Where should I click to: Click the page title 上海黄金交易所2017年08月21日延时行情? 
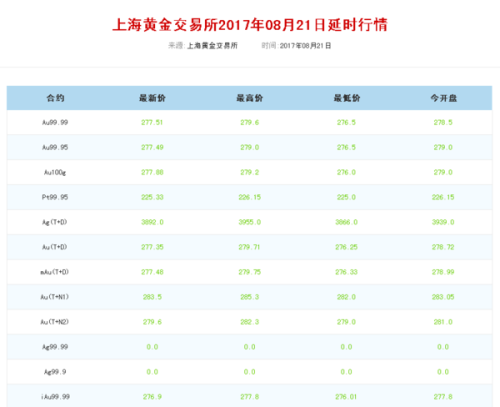pyautogui.click(x=250, y=25)
